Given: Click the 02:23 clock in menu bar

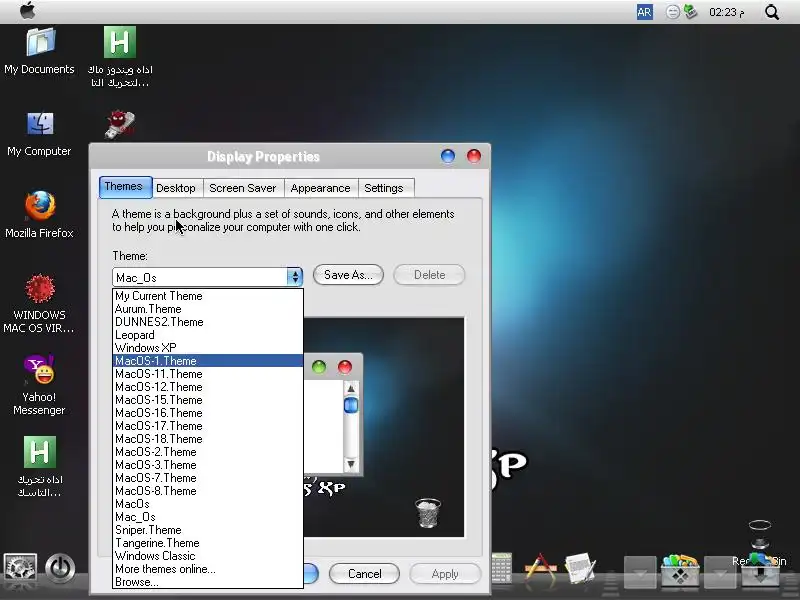Looking at the screenshot, I should (x=726, y=12).
